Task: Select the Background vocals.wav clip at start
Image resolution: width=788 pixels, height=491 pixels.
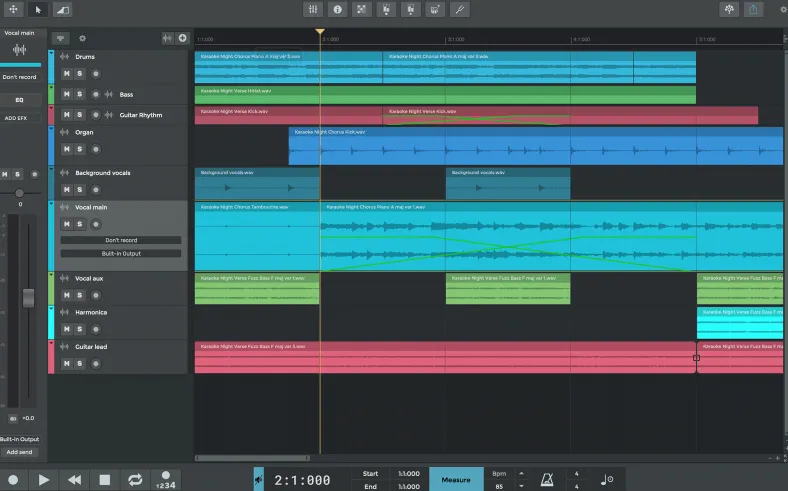Action: click(x=257, y=183)
